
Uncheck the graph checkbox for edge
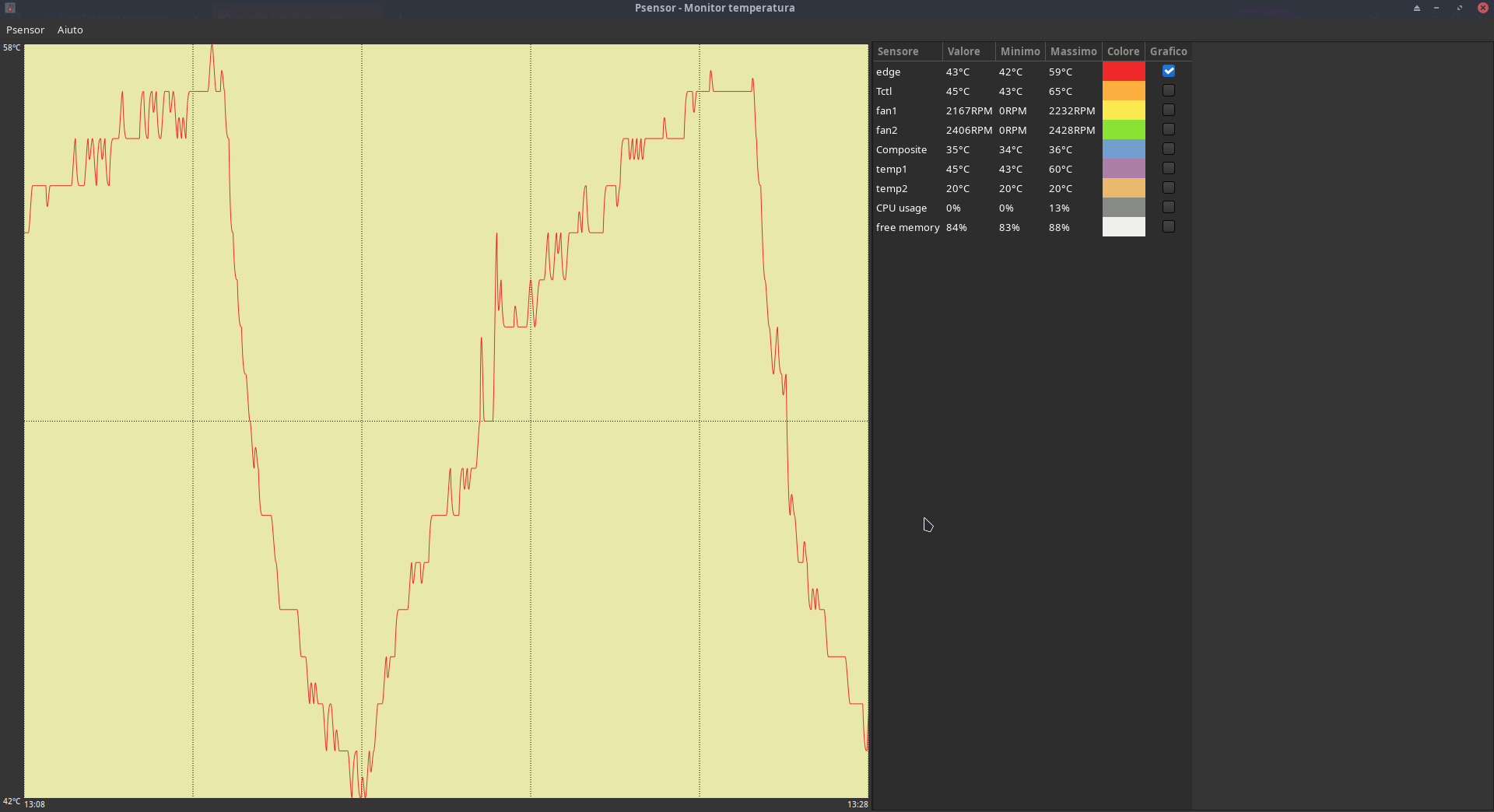coord(1168,71)
